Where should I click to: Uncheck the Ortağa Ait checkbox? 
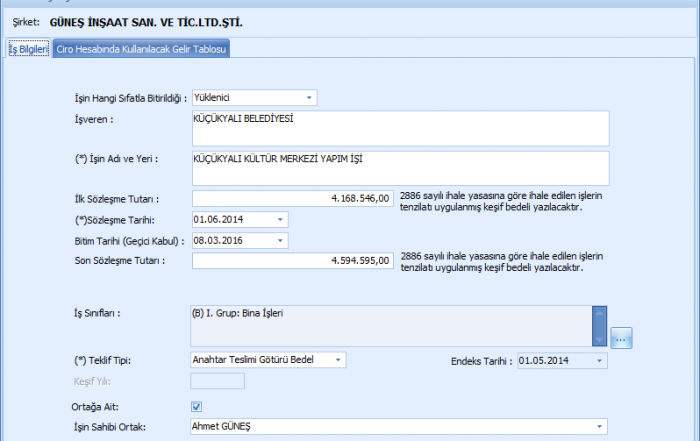point(196,407)
